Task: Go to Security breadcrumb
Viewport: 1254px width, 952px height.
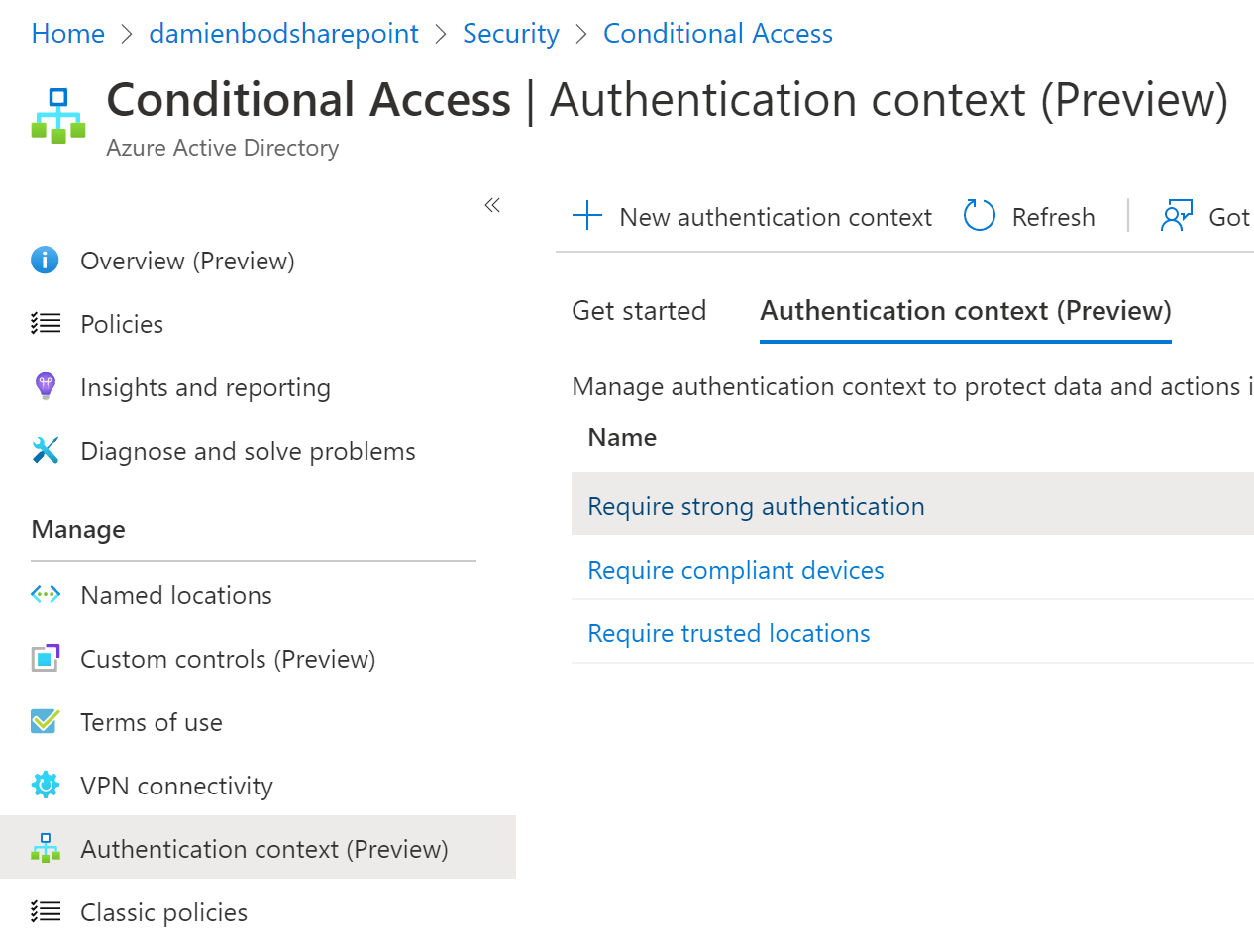Action: (x=510, y=34)
